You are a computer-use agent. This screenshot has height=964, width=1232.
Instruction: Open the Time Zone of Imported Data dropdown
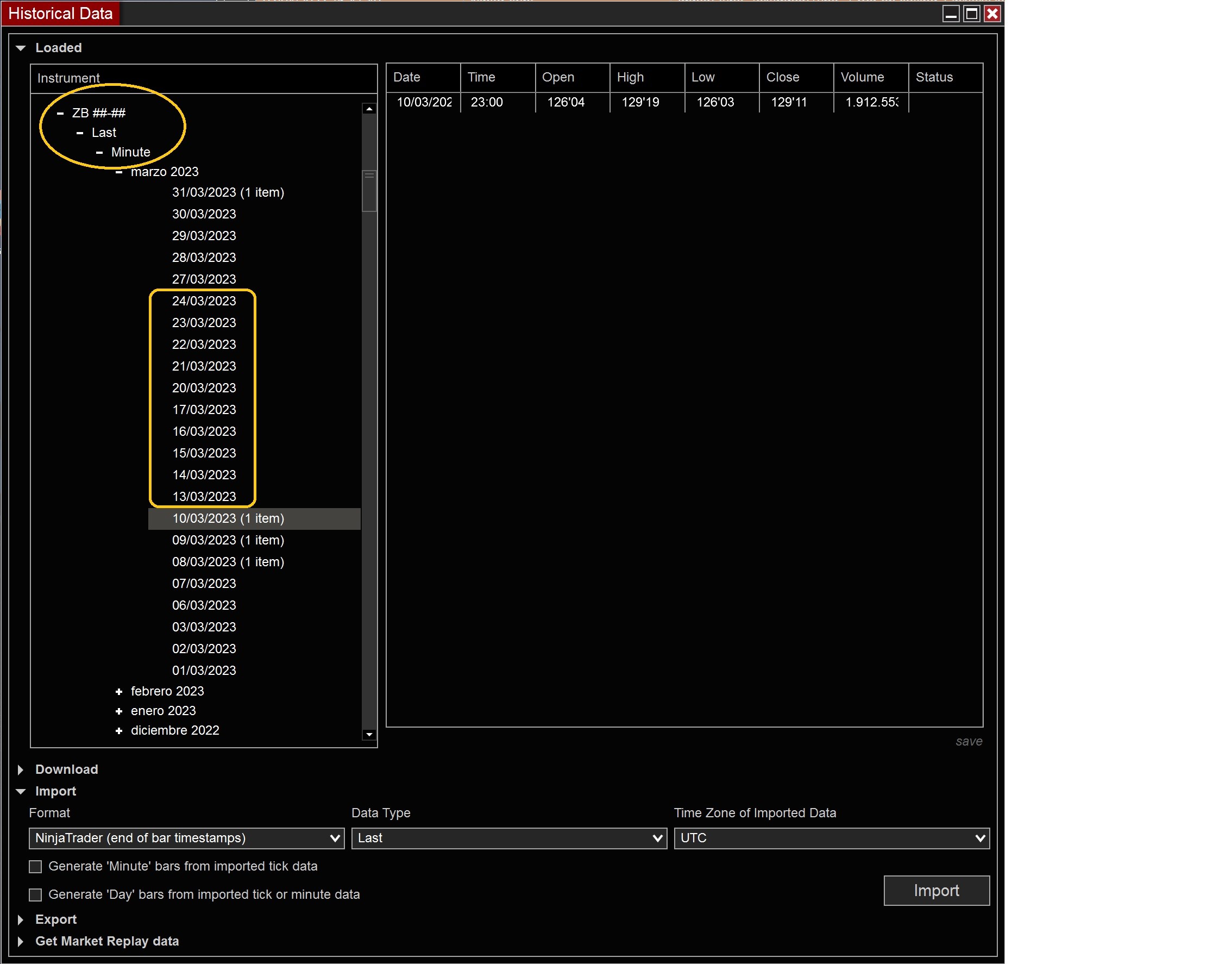pyautogui.click(x=980, y=838)
